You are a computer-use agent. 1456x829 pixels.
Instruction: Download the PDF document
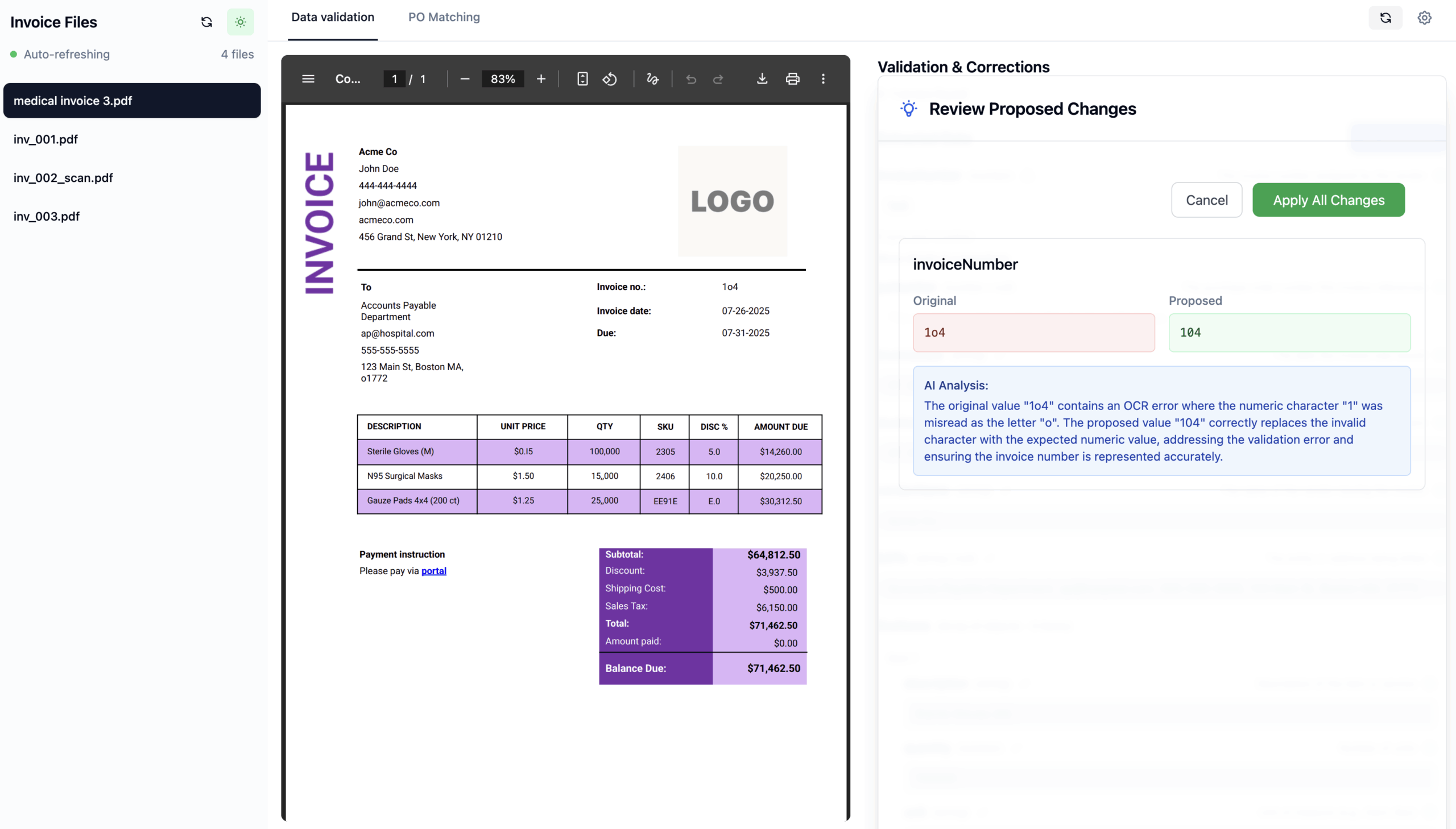(762, 79)
